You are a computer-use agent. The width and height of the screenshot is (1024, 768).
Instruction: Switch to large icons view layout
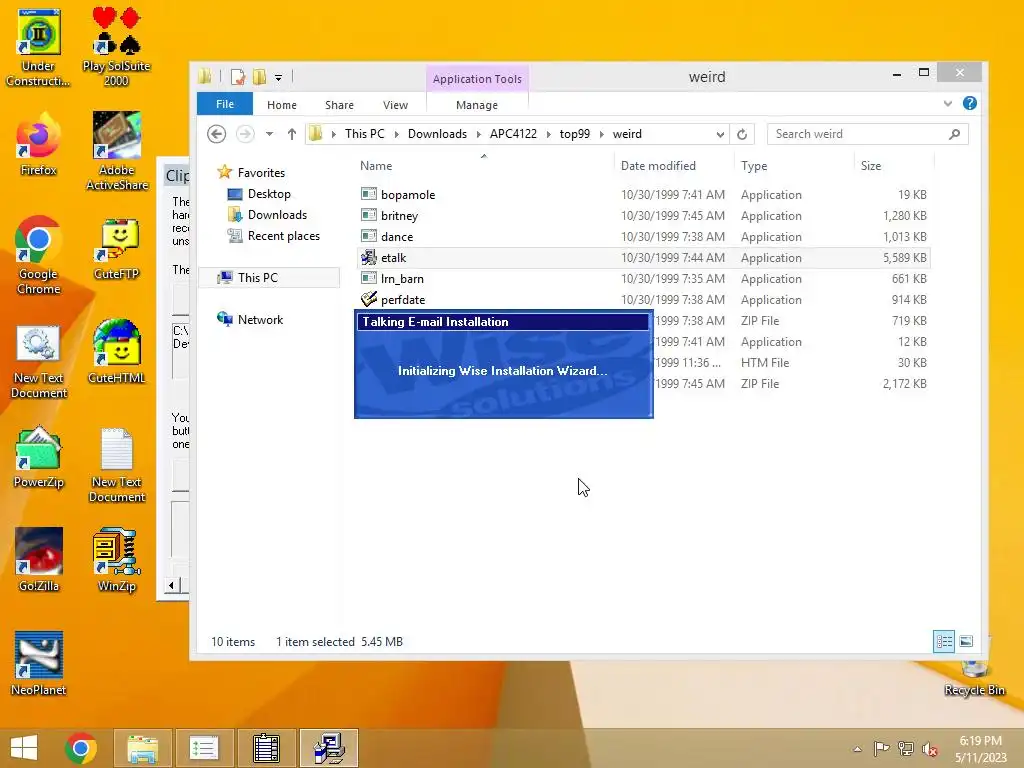click(x=967, y=641)
